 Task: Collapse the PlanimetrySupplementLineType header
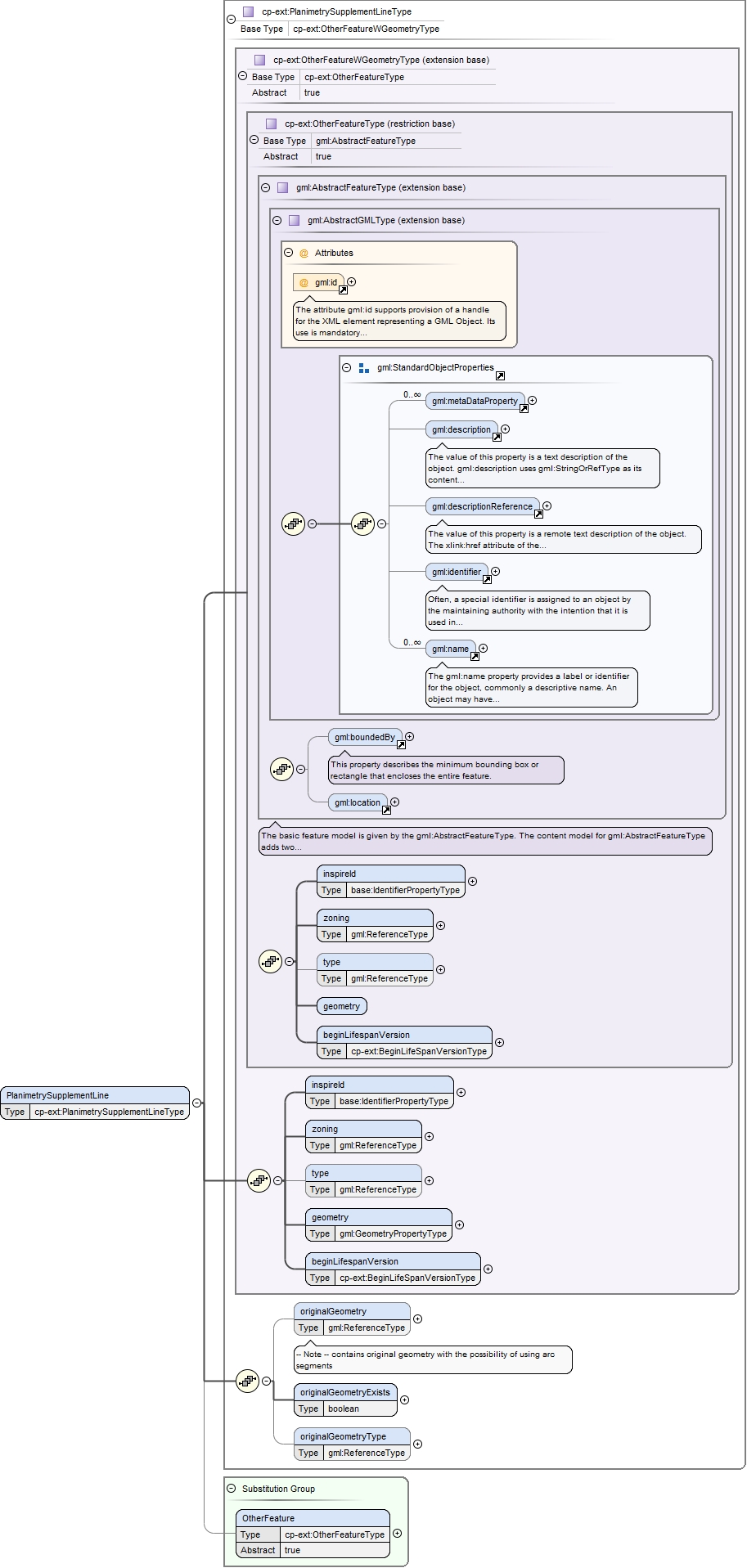click(x=231, y=19)
